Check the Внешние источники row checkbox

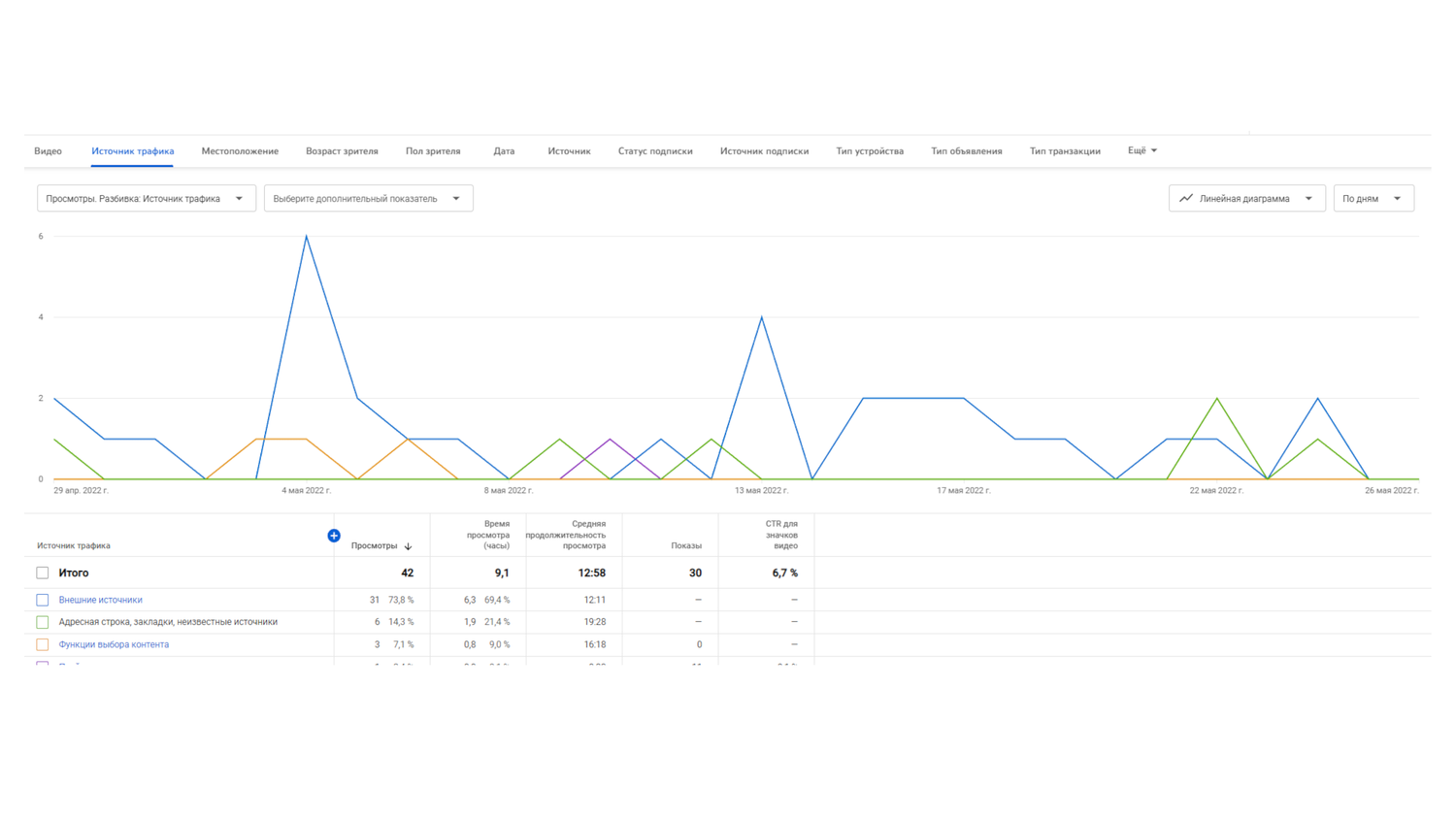pos(43,600)
